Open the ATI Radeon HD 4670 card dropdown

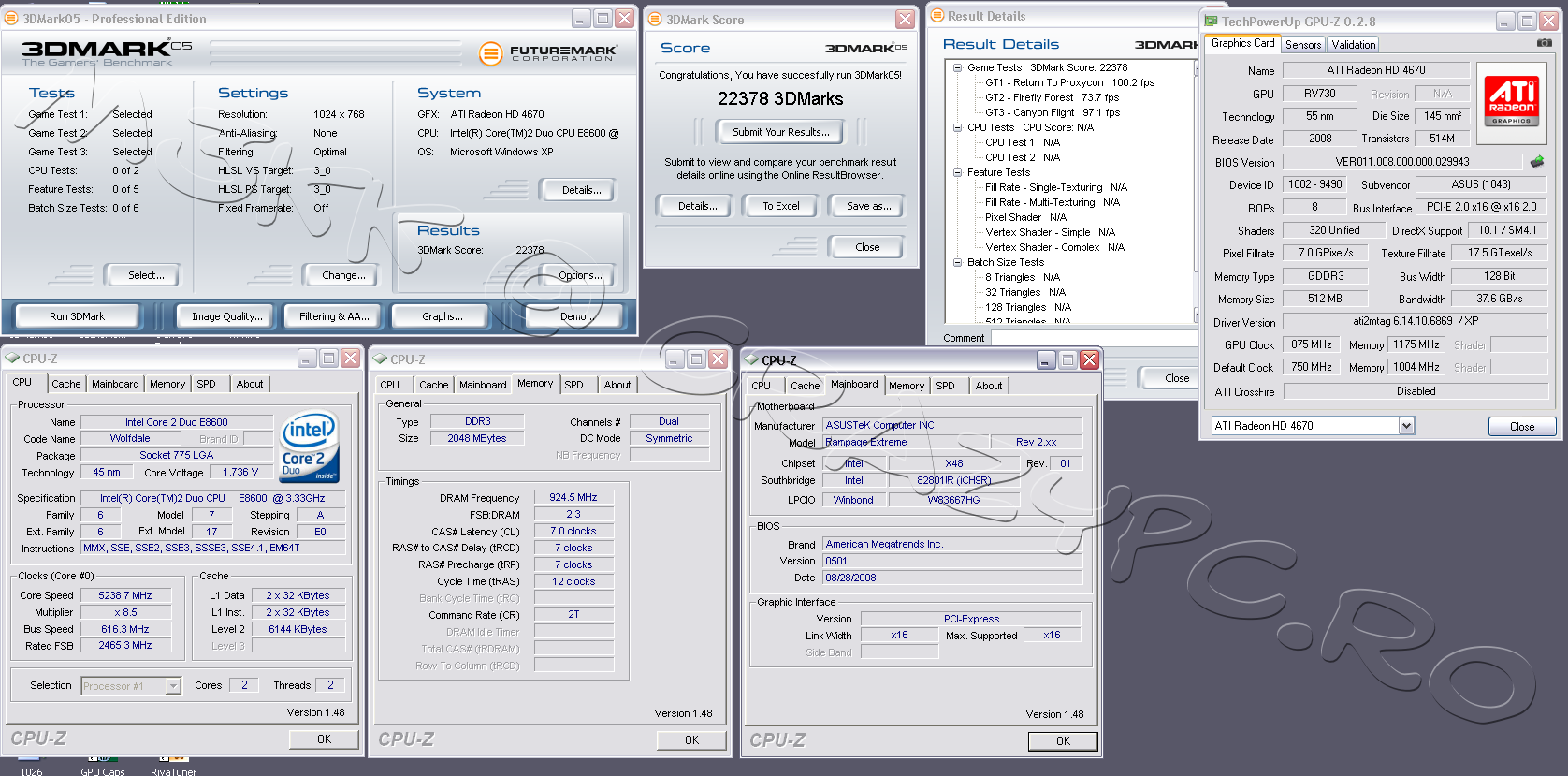click(x=1406, y=426)
